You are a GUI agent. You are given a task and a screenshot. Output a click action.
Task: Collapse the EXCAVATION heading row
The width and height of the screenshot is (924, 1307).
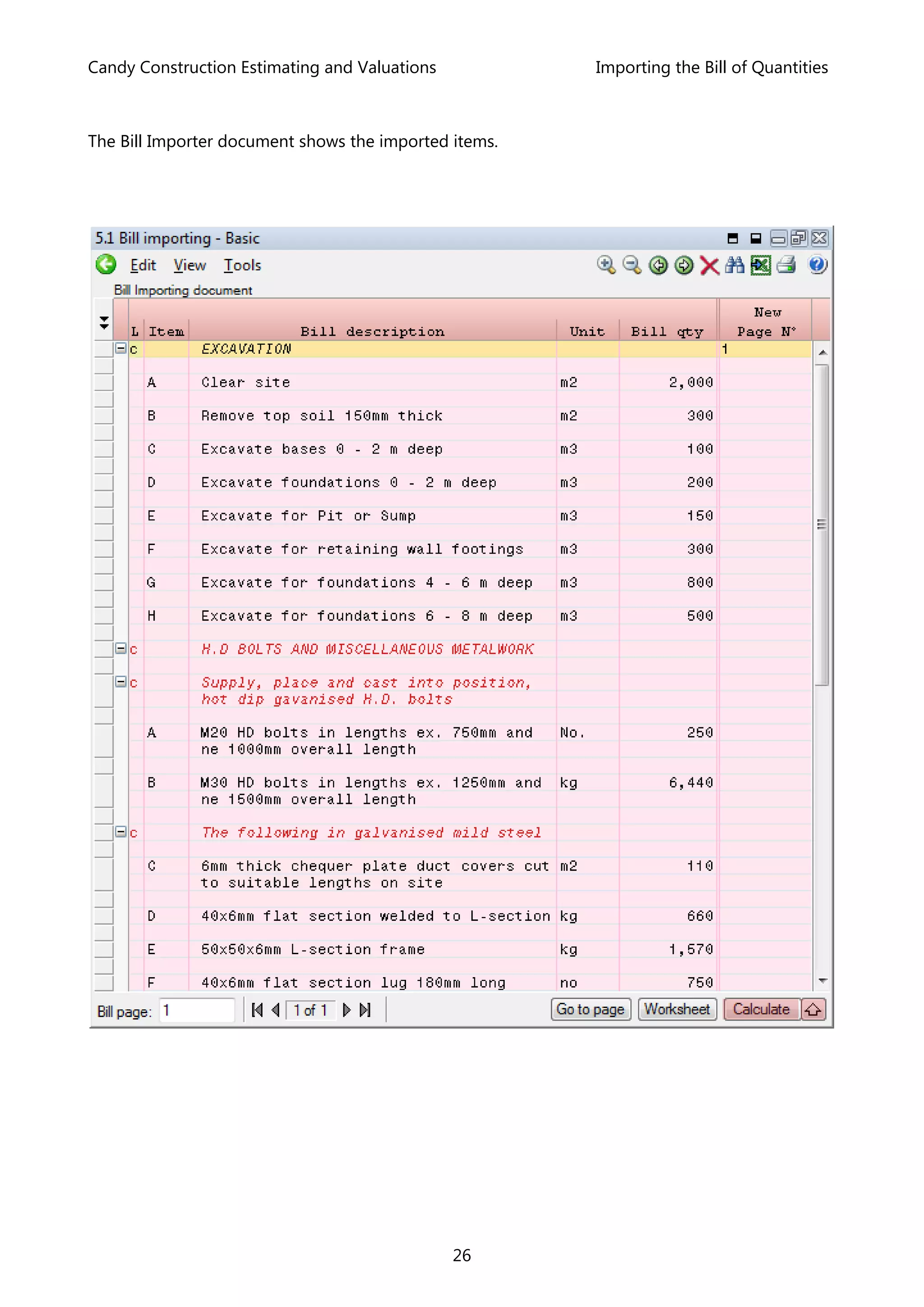click(x=121, y=348)
